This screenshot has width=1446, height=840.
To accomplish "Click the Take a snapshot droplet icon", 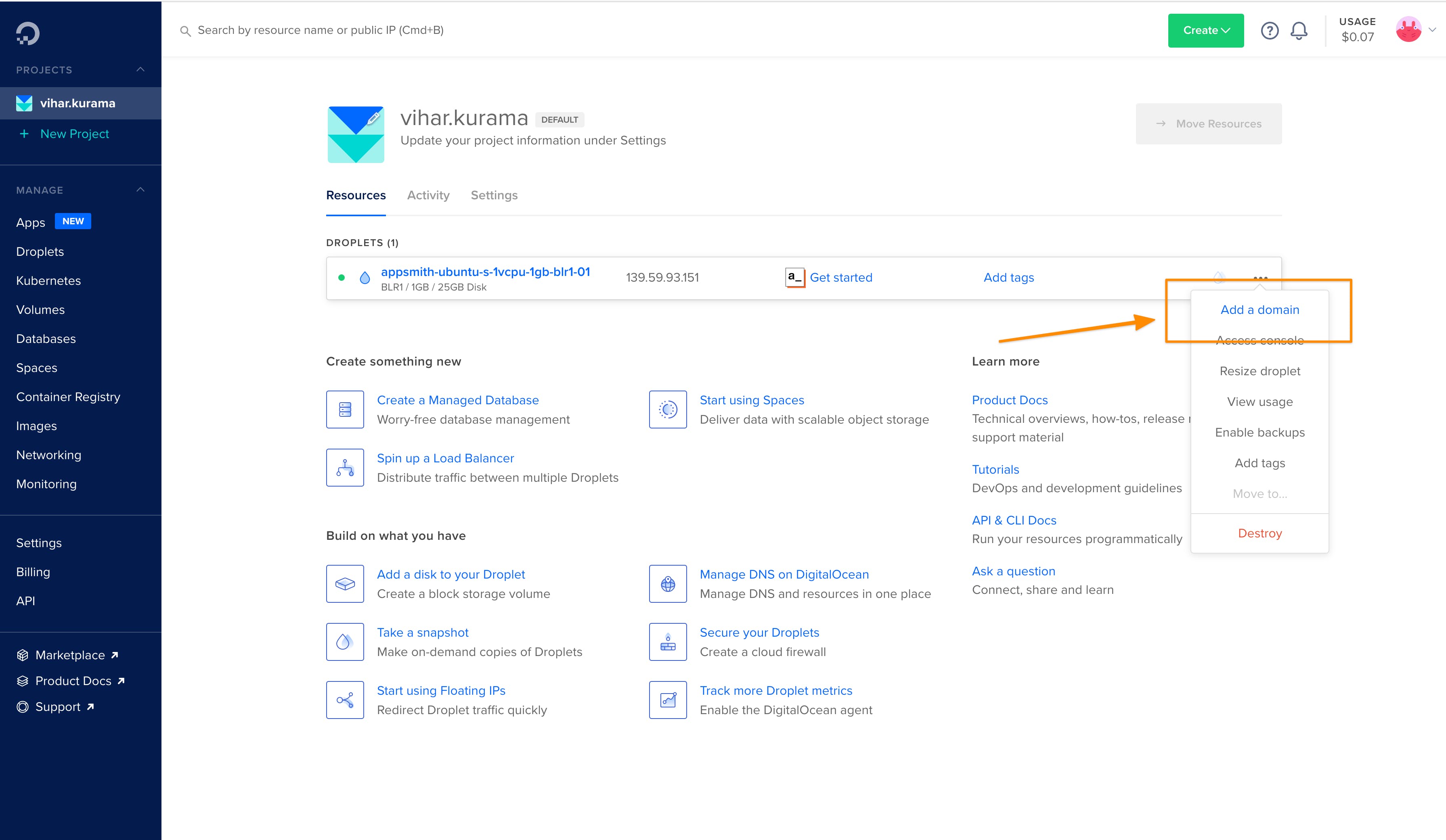I will click(x=345, y=641).
